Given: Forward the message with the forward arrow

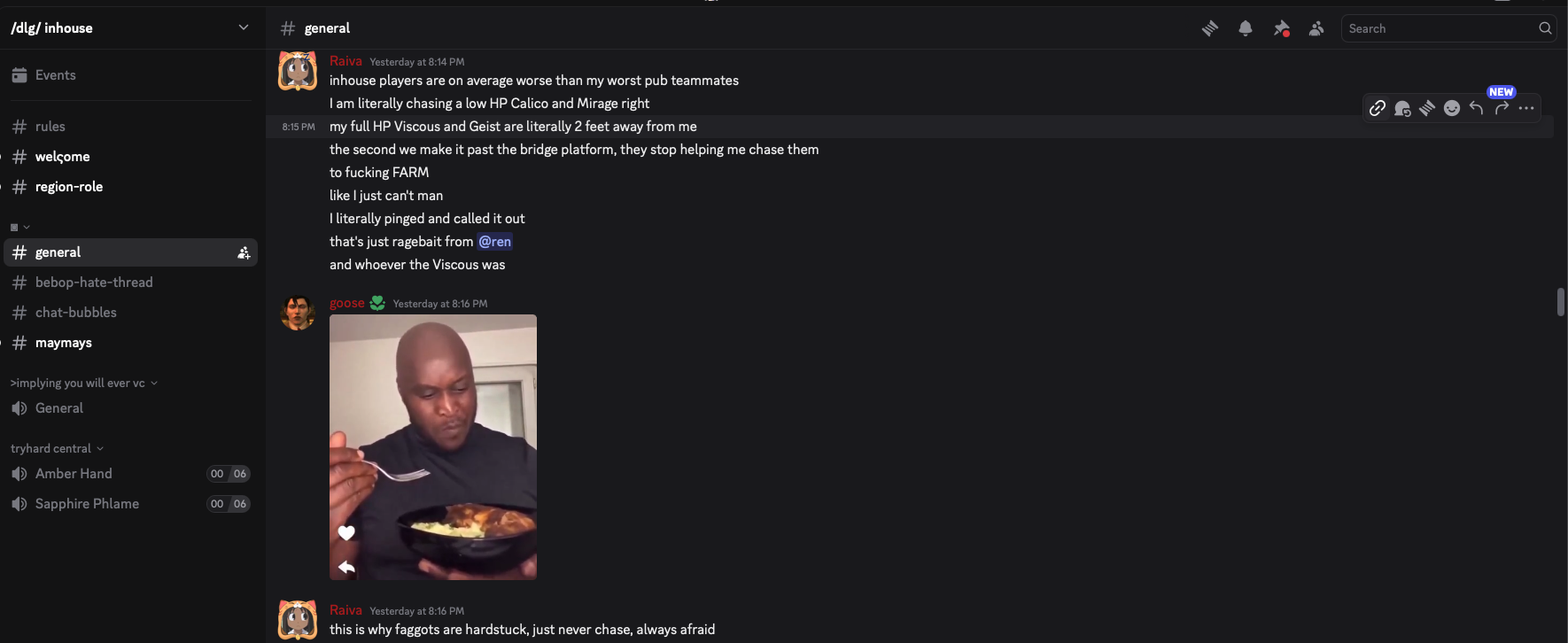Looking at the screenshot, I should (x=1501, y=108).
